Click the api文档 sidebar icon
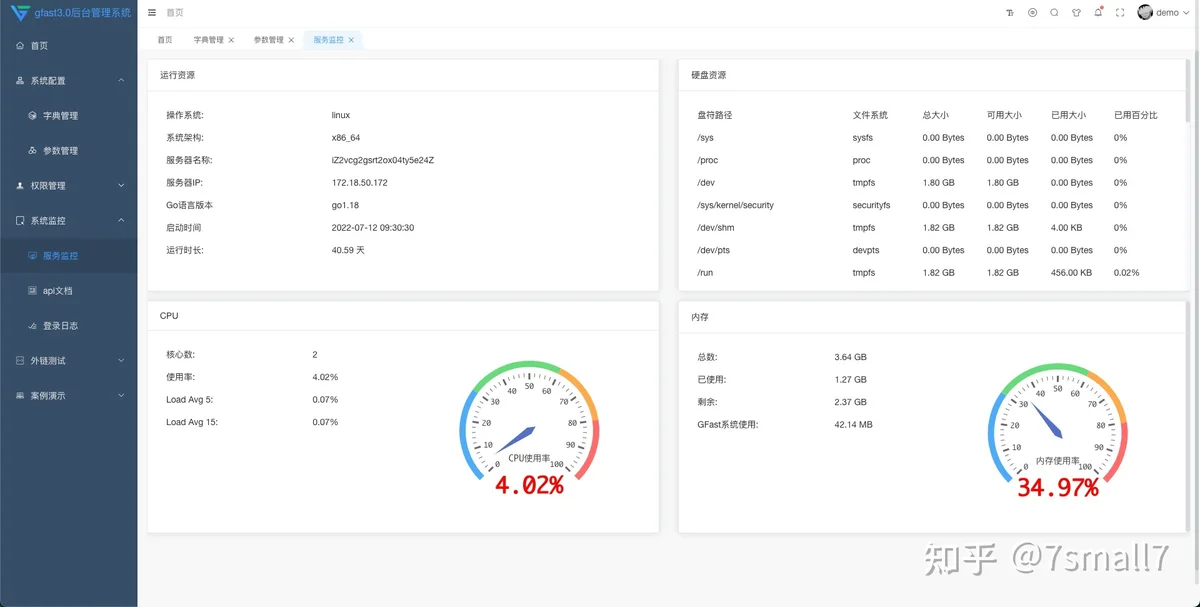Screen dimensions: 1200x607 [x=32, y=291]
